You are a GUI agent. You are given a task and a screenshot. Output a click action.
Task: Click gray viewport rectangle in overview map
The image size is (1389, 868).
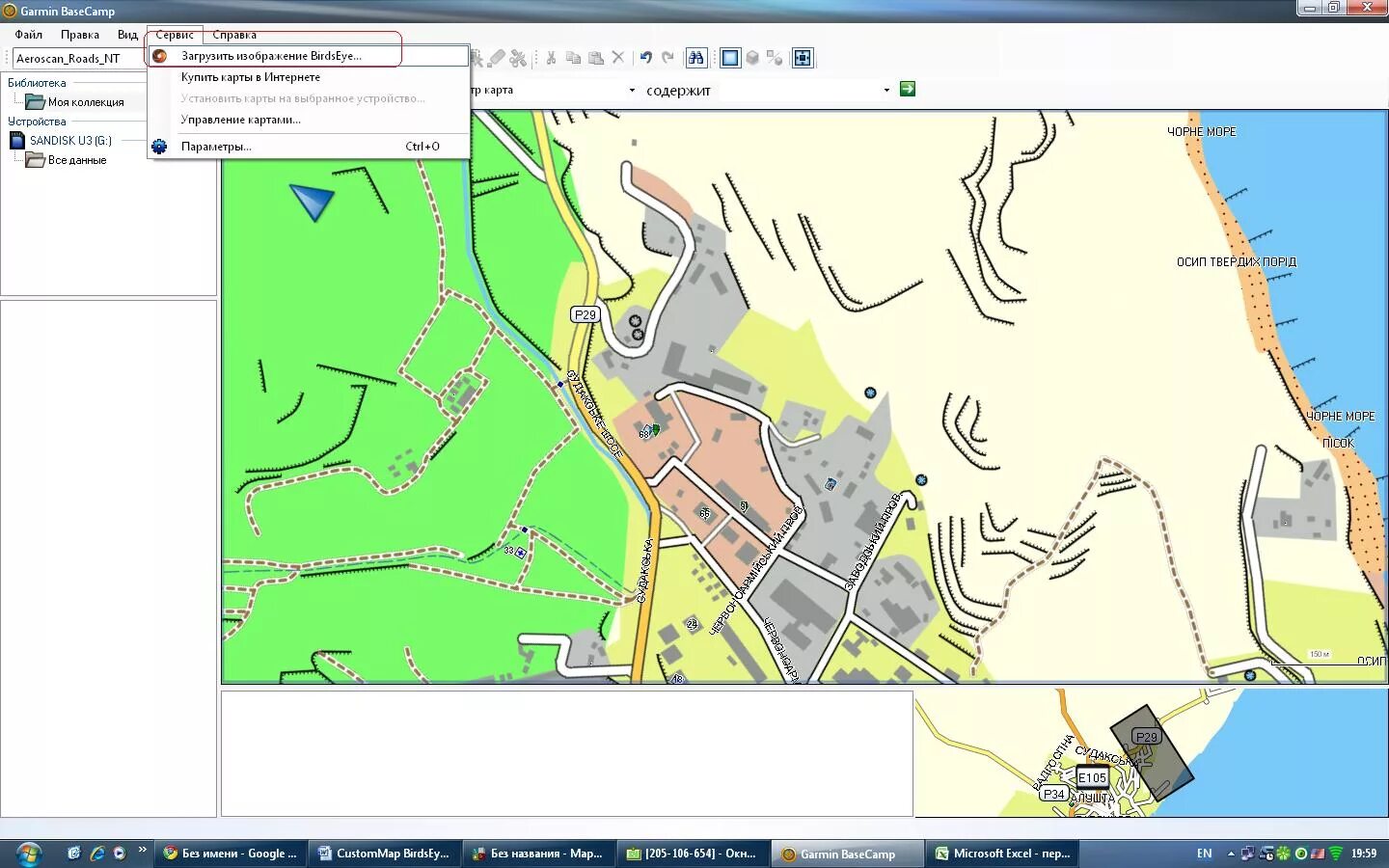(1152, 753)
